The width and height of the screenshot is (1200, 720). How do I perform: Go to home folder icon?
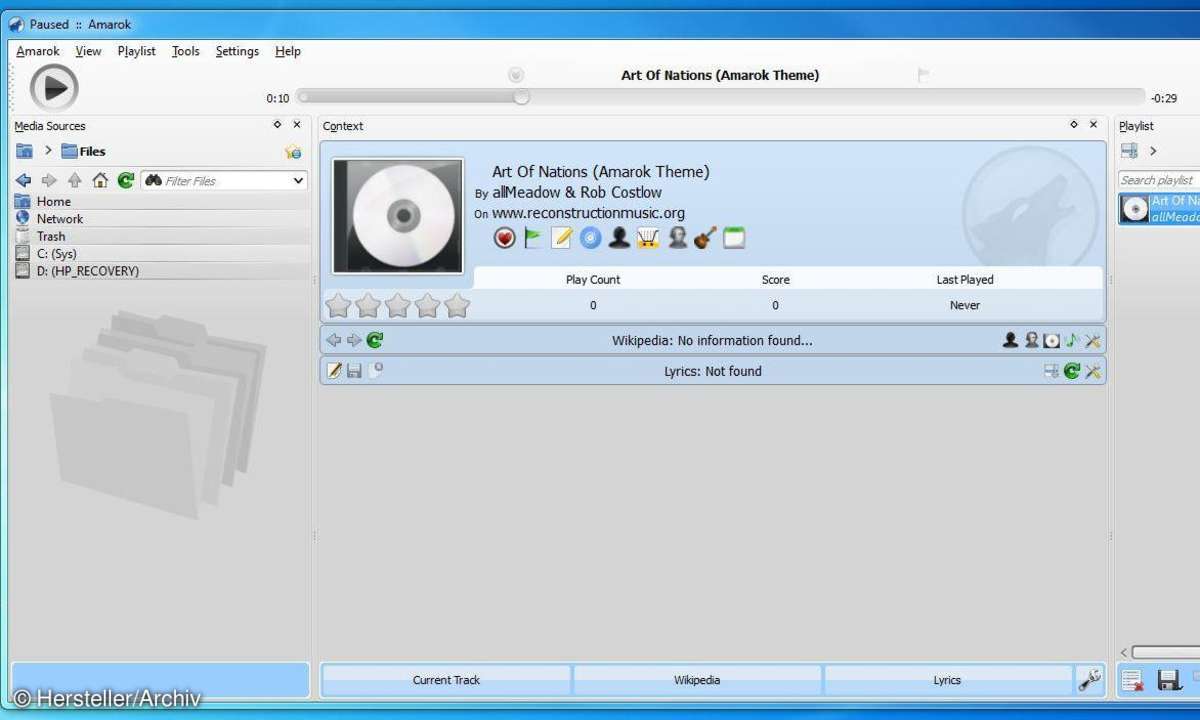[100, 180]
